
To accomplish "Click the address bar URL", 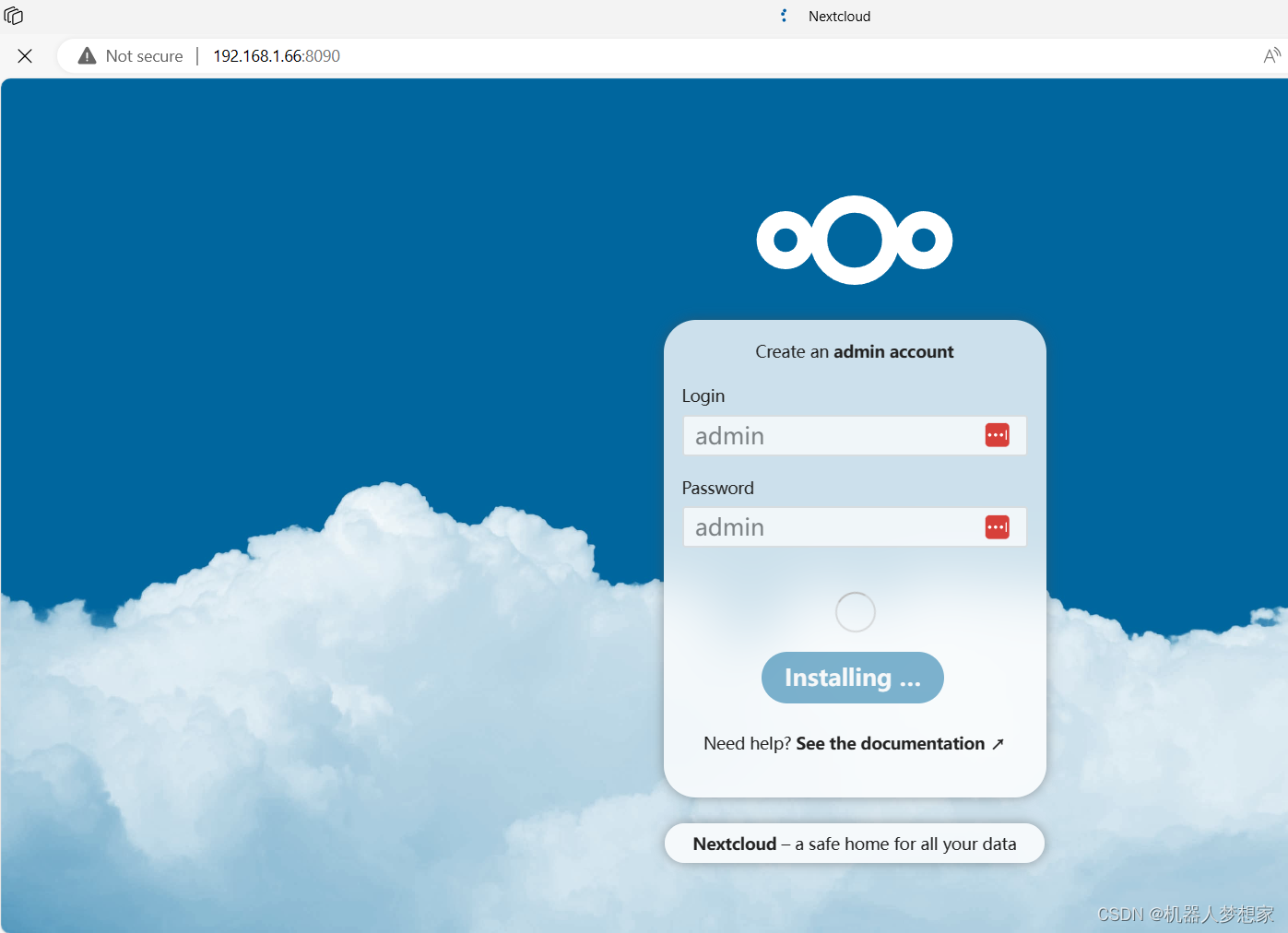I will (276, 55).
